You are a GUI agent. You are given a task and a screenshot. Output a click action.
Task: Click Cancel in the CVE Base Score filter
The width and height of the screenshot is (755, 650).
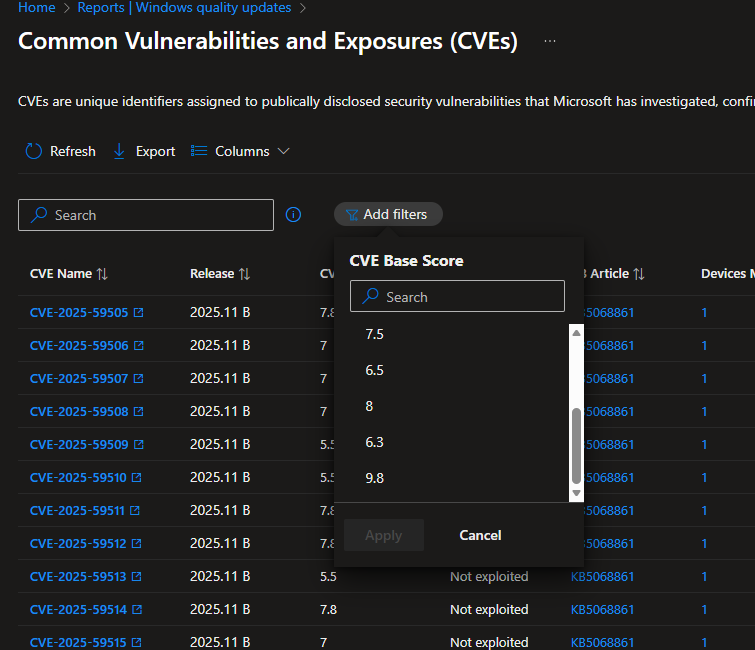point(480,535)
